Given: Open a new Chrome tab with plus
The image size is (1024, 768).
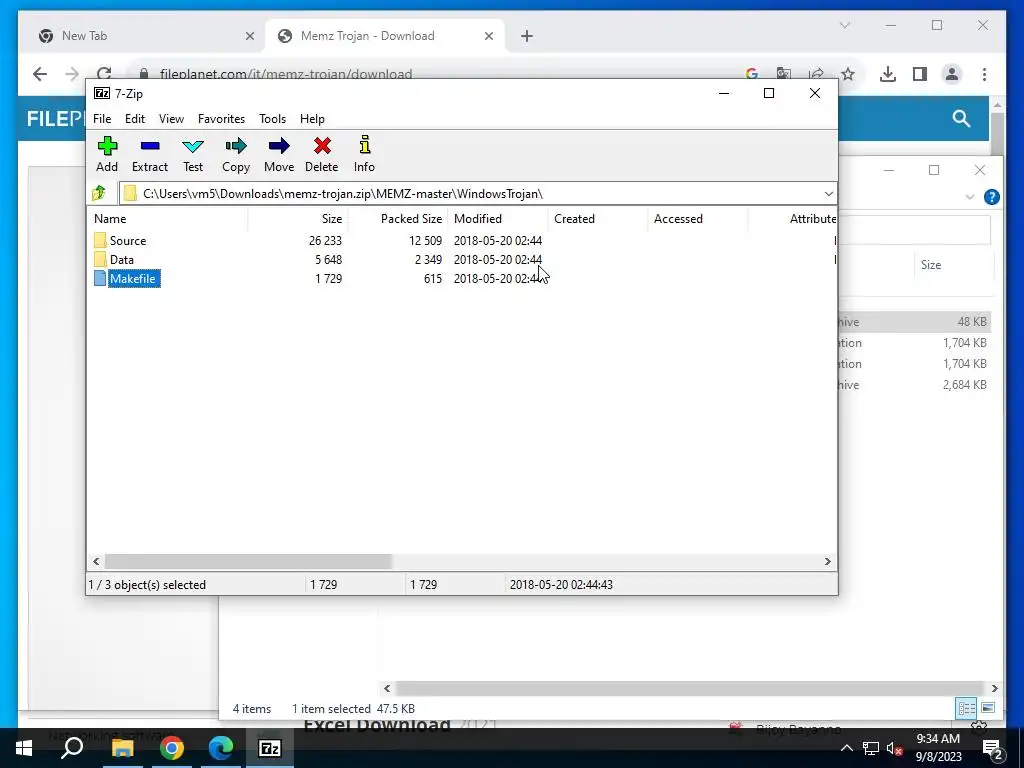Looking at the screenshot, I should pyautogui.click(x=527, y=36).
